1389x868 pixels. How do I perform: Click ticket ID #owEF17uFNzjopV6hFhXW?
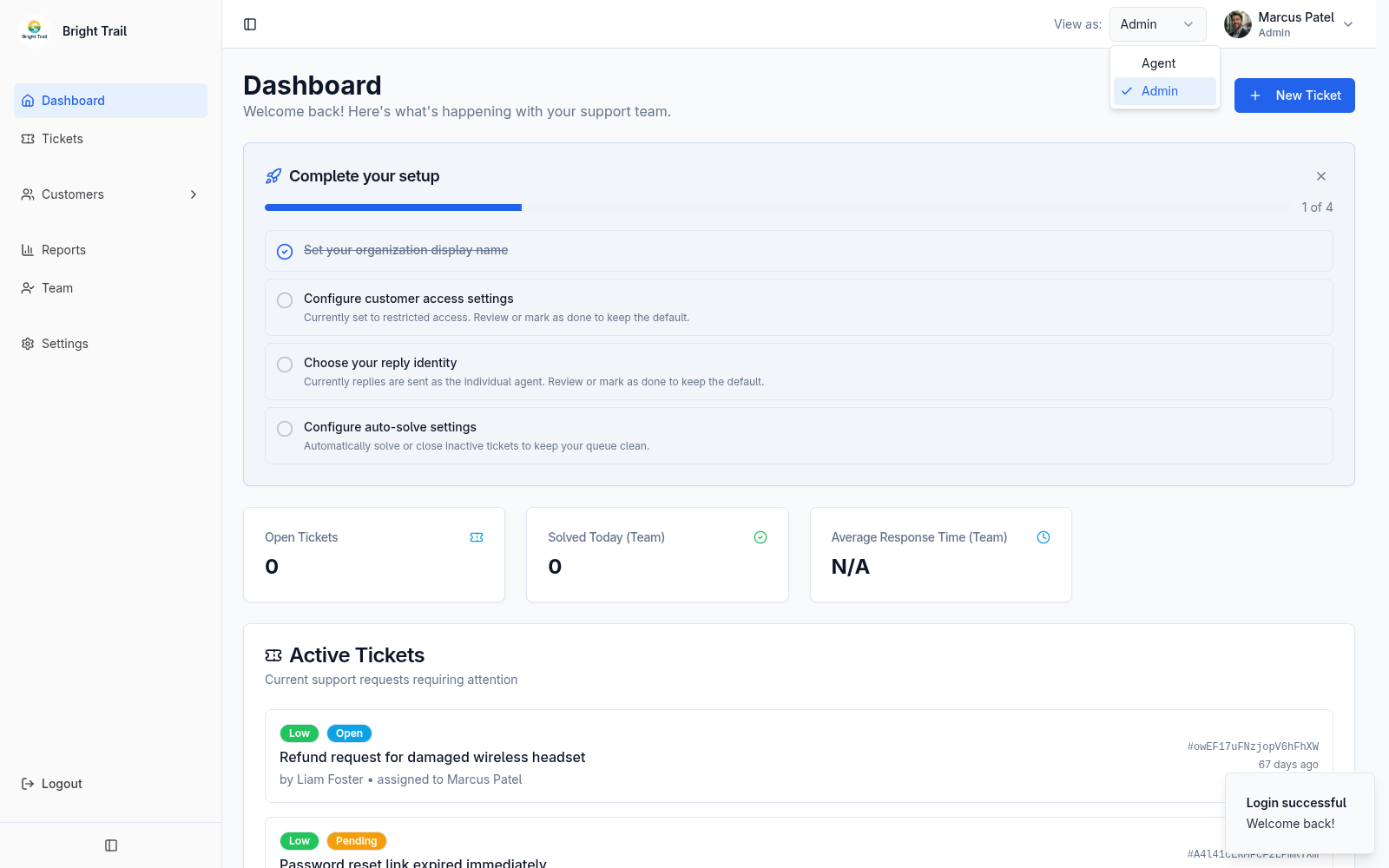[x=1253, y=746]
